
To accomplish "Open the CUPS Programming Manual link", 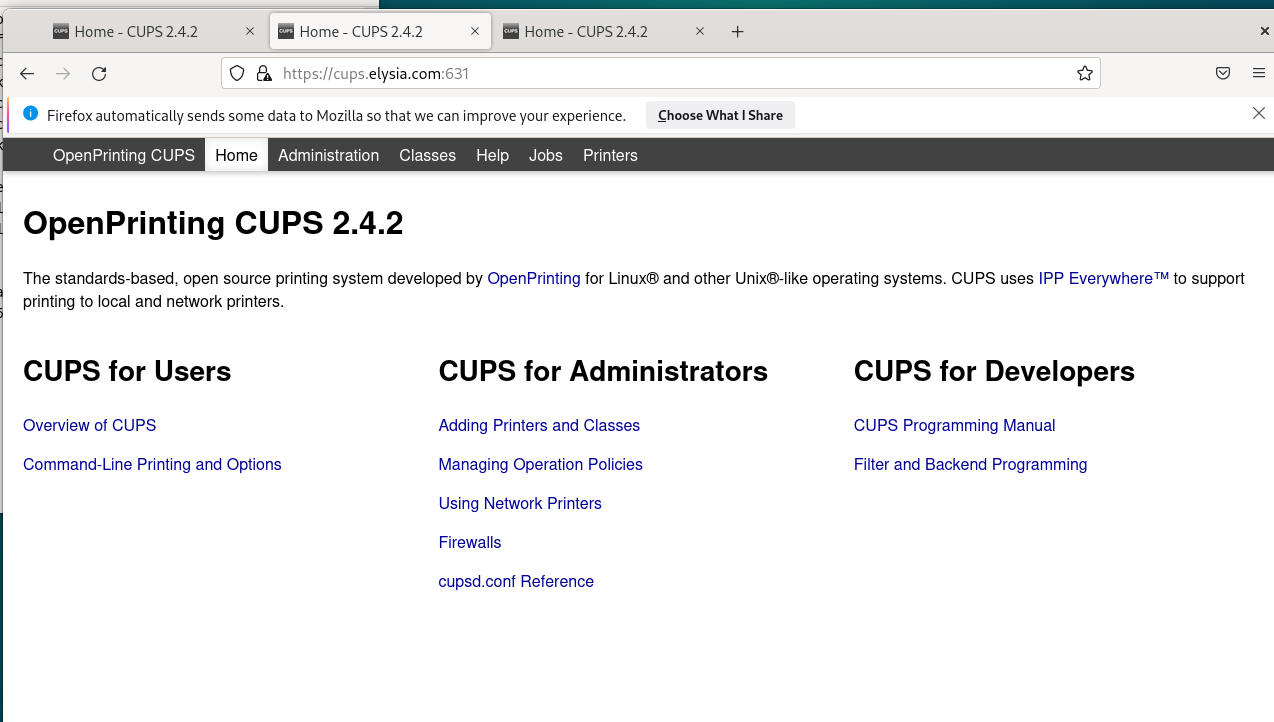I will pos(954,425).
